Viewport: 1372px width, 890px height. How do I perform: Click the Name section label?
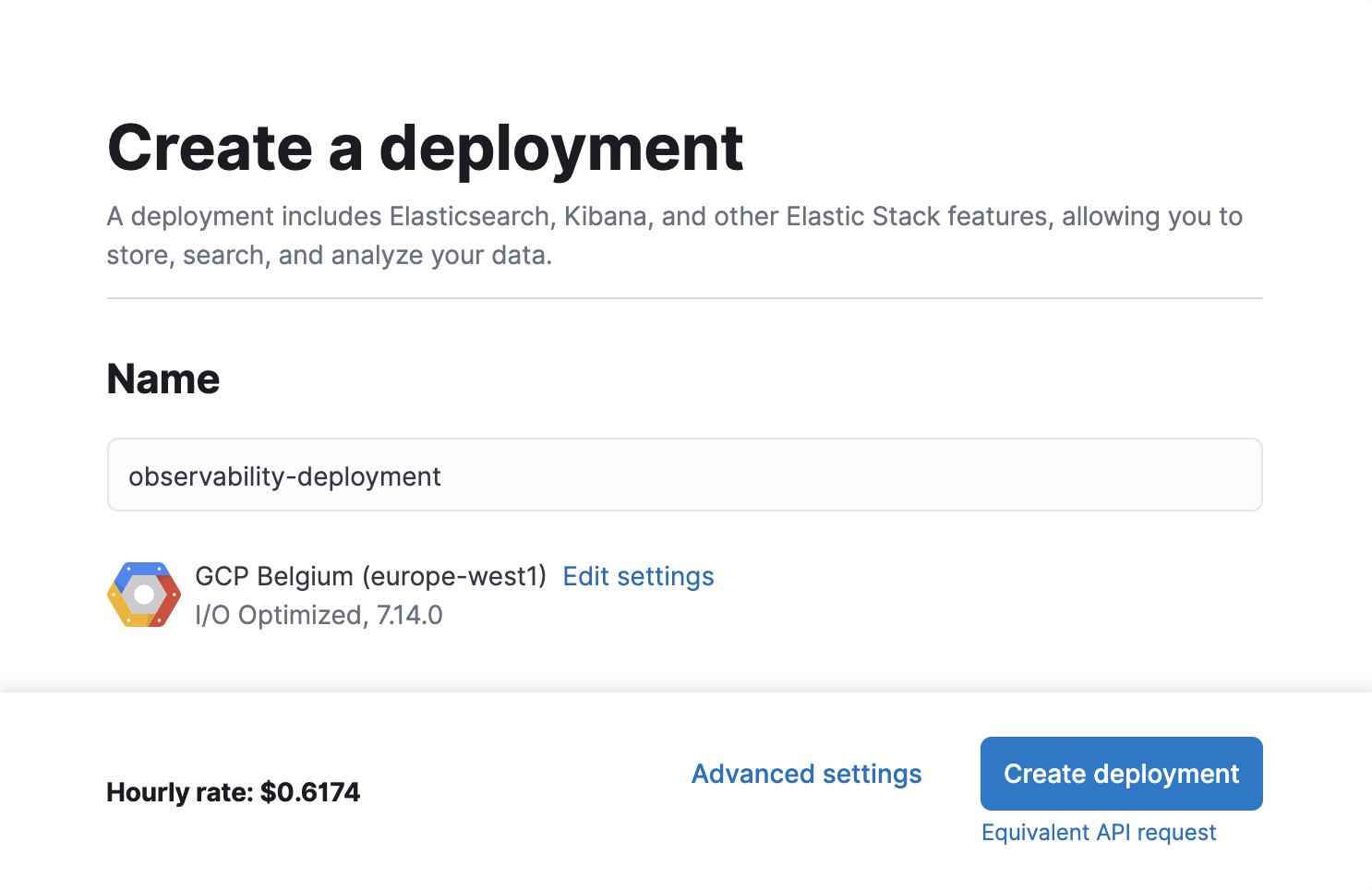coord(163,379)
